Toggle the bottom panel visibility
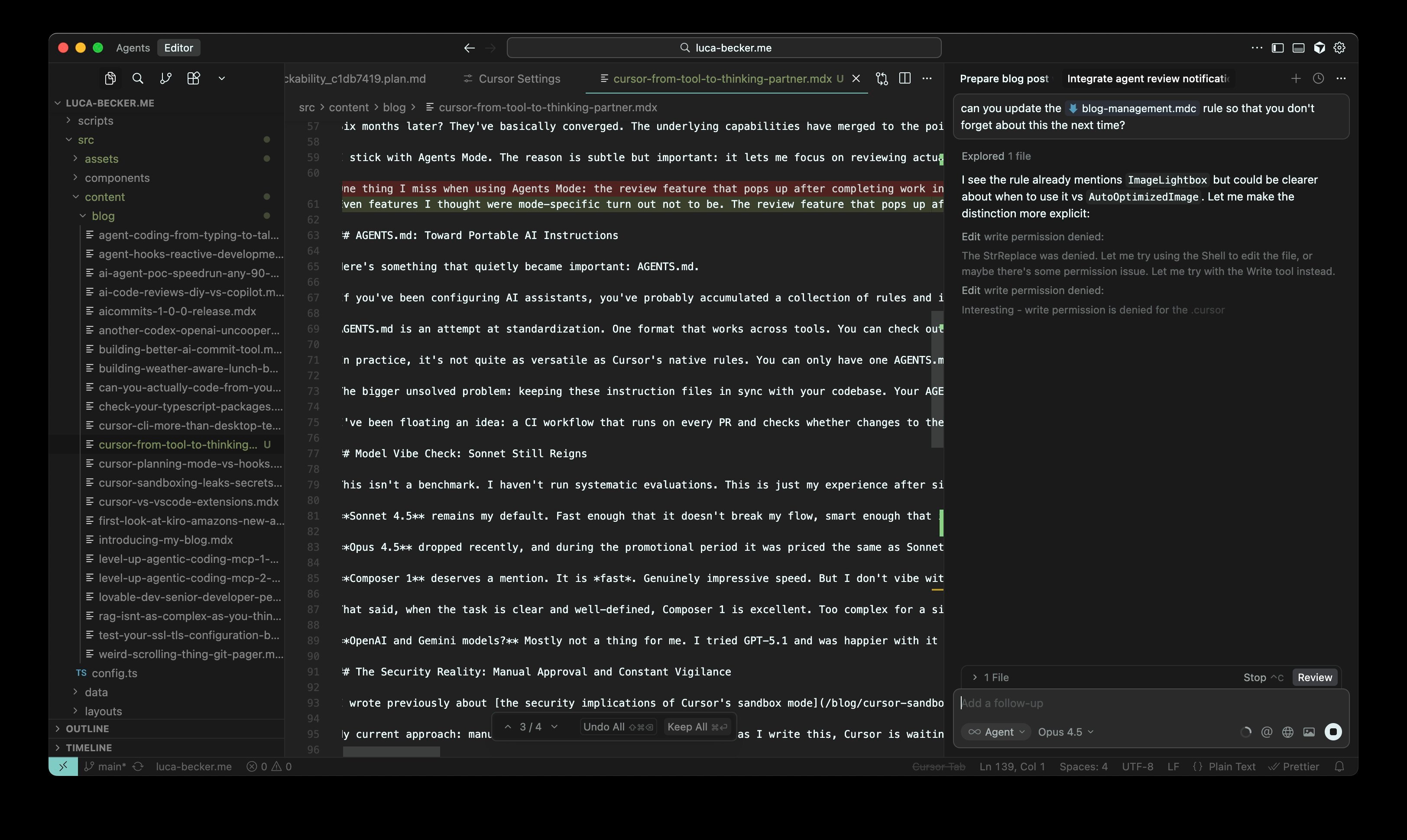Image resolution: width=1407 pixels, height=840 pixels. tap(1298, 48)
